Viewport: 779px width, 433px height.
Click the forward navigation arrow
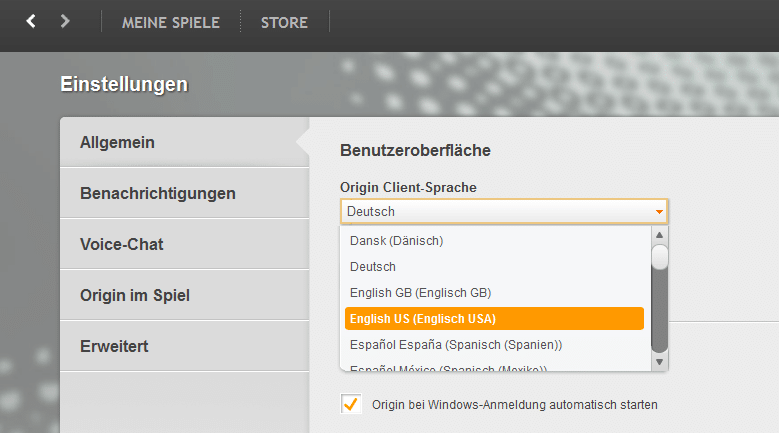click(x=65, y=21)
